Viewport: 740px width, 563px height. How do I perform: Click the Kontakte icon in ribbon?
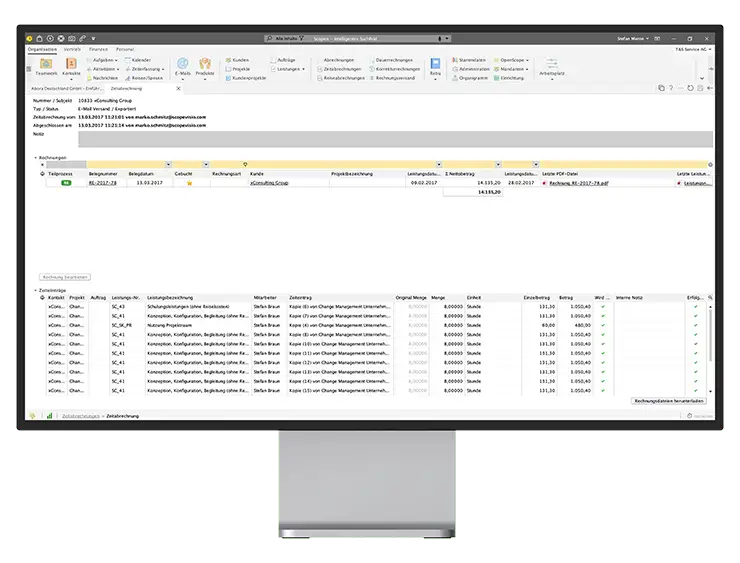[x=72, y=65]
